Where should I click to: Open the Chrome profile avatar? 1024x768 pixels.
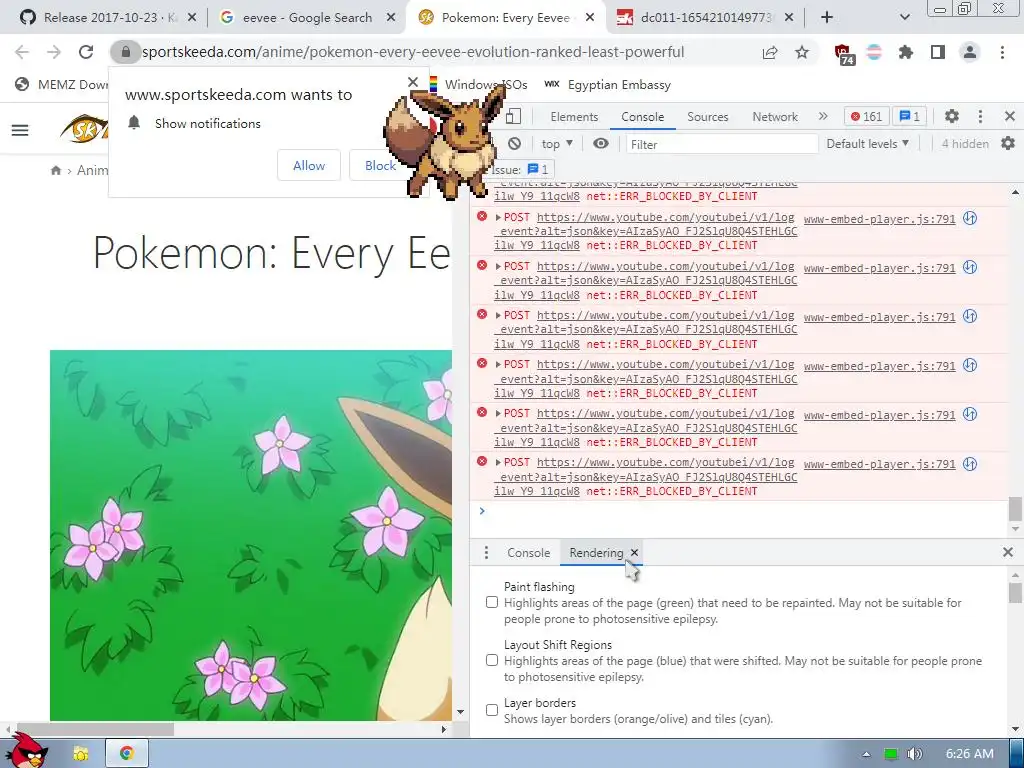970,52
